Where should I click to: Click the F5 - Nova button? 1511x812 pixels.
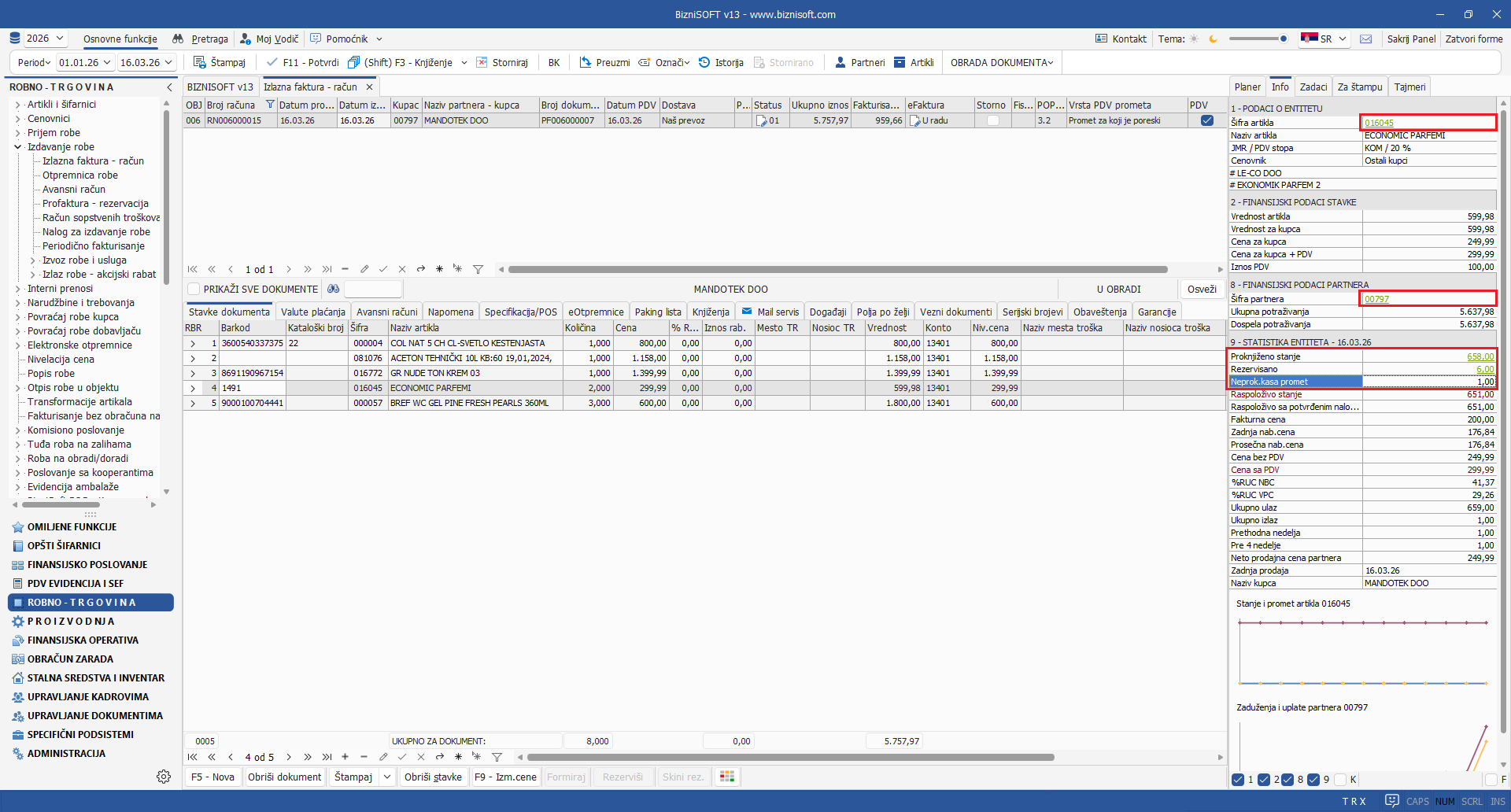click(x=212, y=777)
